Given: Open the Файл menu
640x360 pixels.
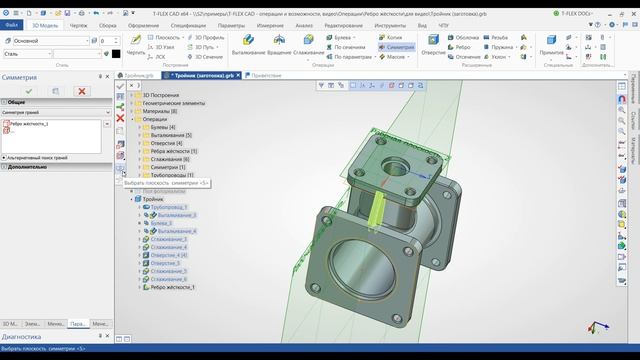Looking at the screenshot, I should coord(11,25).
